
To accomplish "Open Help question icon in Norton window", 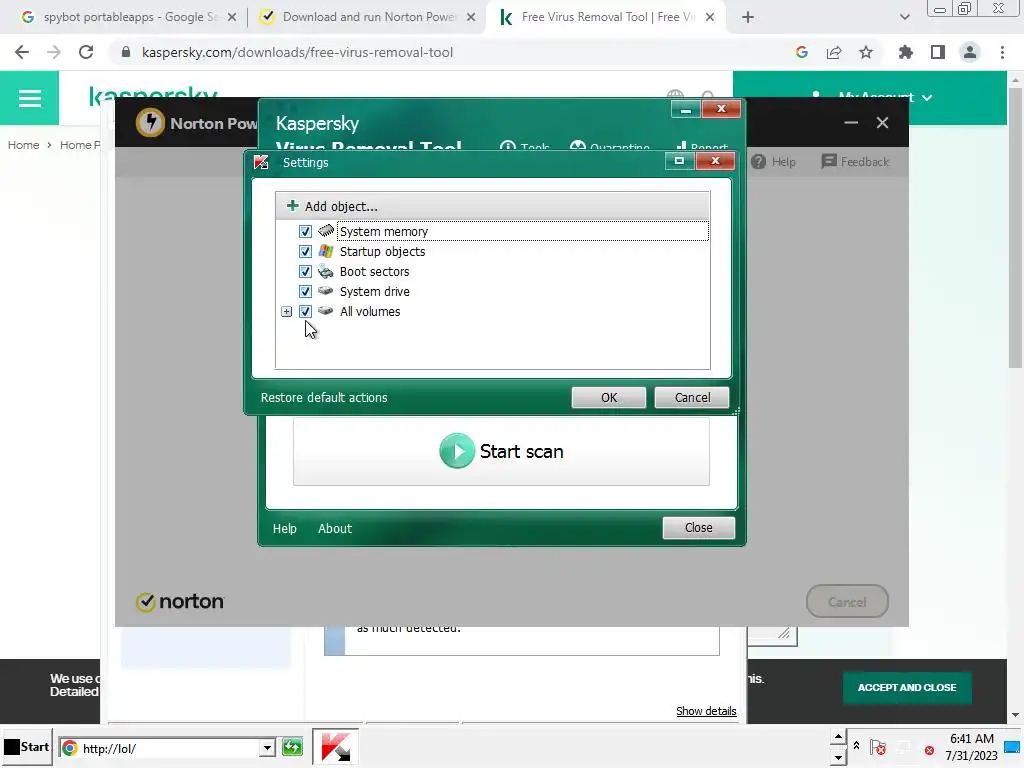I will (x=758, y=161).
